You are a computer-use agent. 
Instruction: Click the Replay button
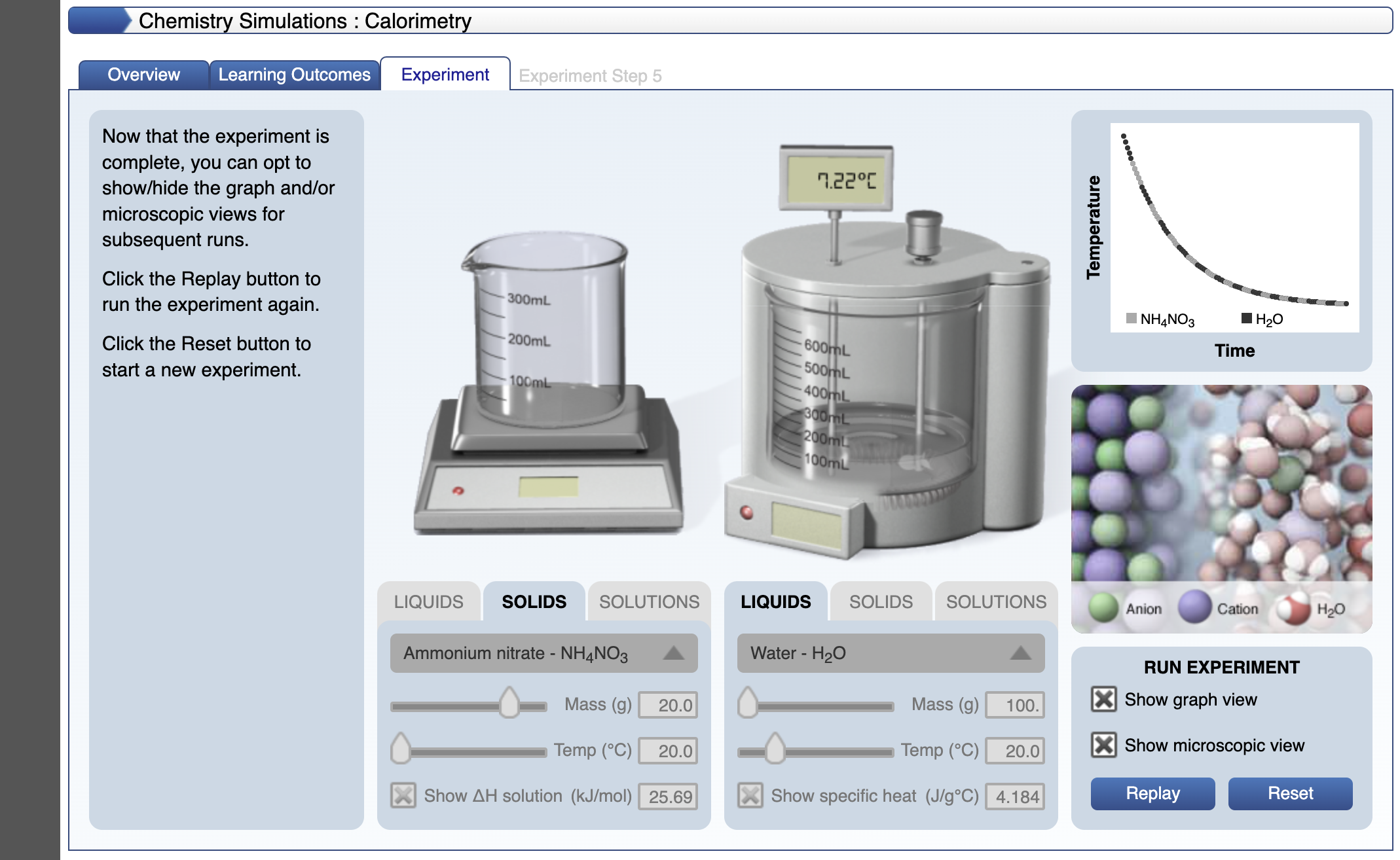pos(1152,793)
